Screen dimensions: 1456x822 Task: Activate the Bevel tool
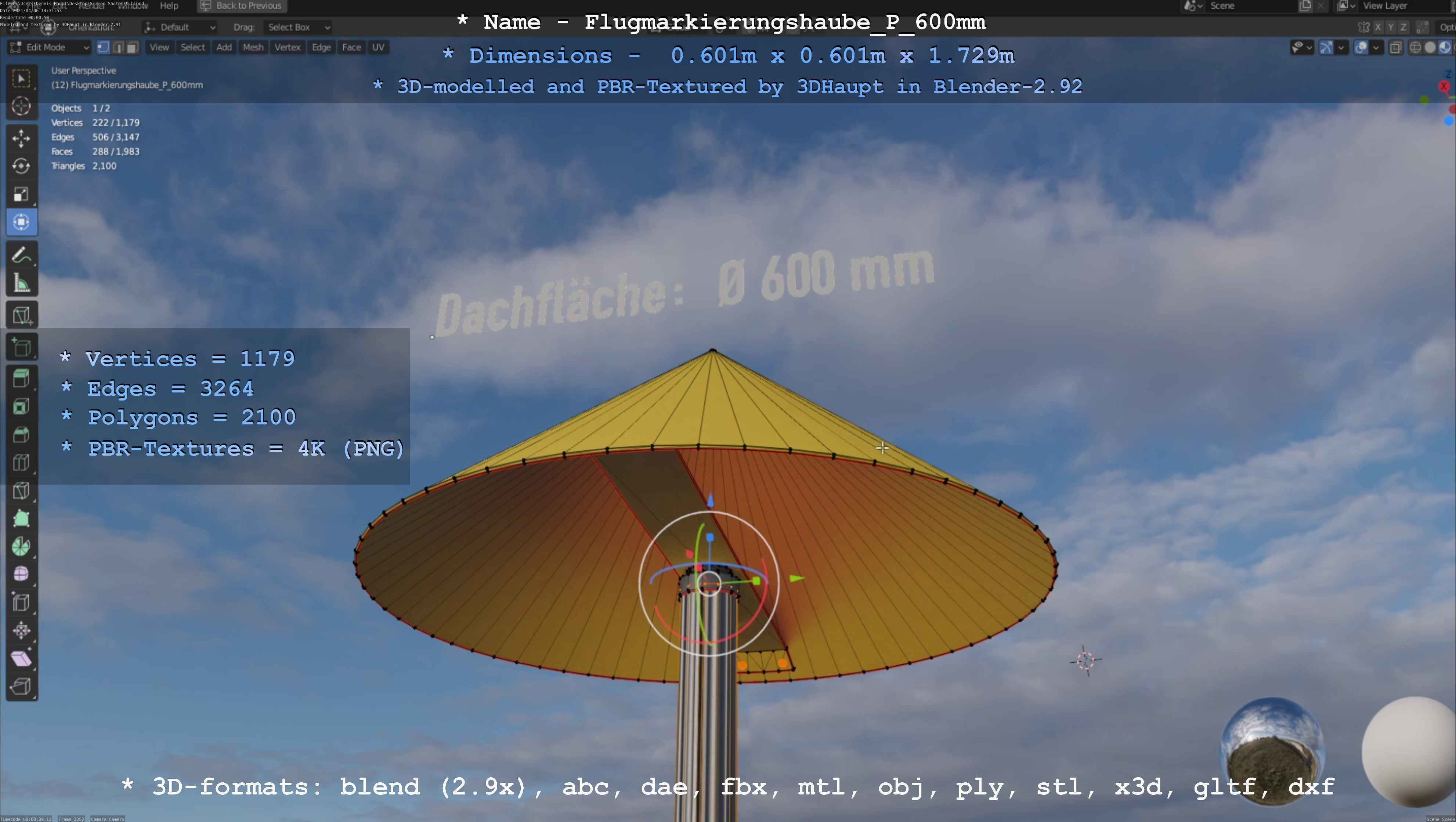[21, 434]
